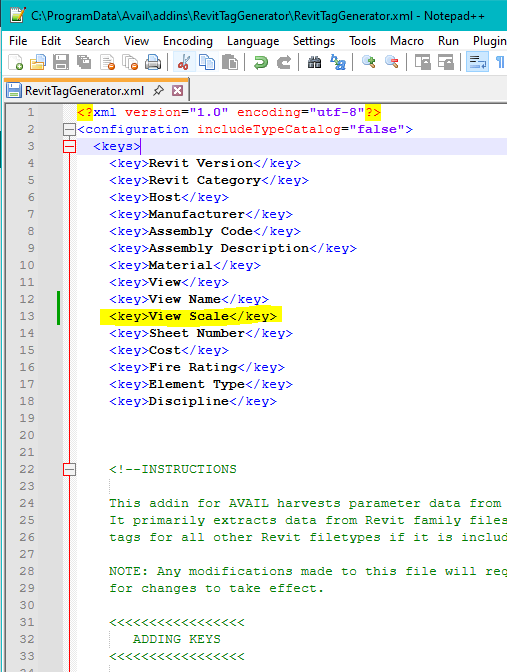Place cursor on highlighted View Scale line
The image size is (507, 672).
point(193,316)
